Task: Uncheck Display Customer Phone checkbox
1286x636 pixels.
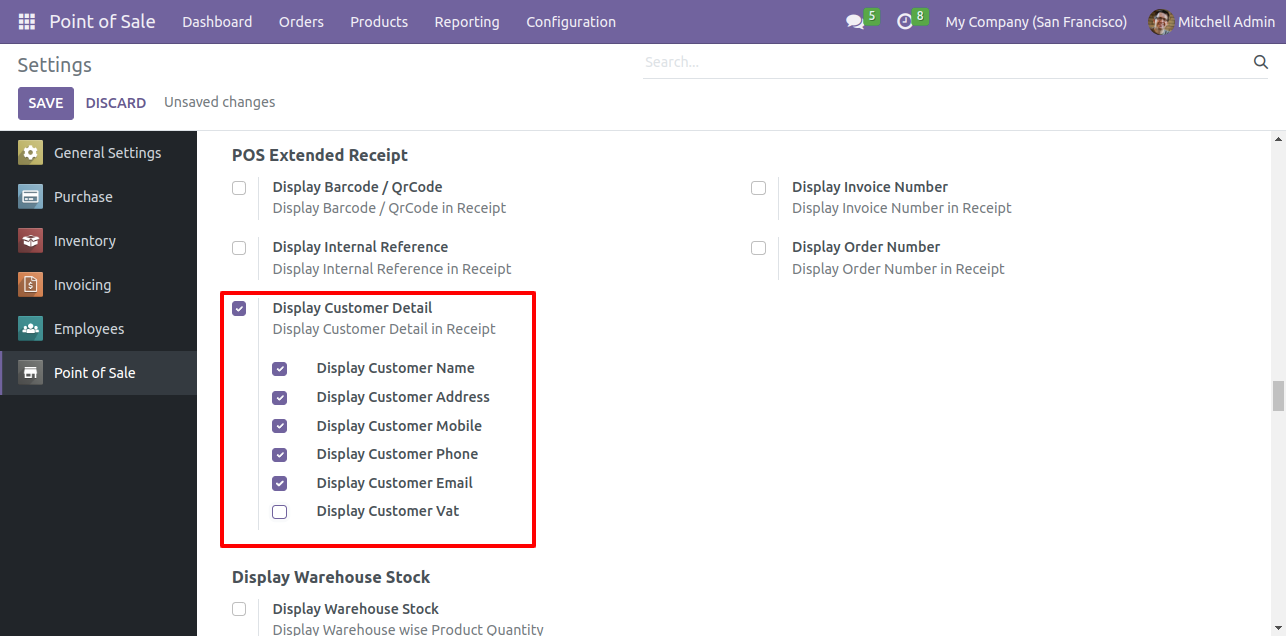Action: click(x=280, y=455)
